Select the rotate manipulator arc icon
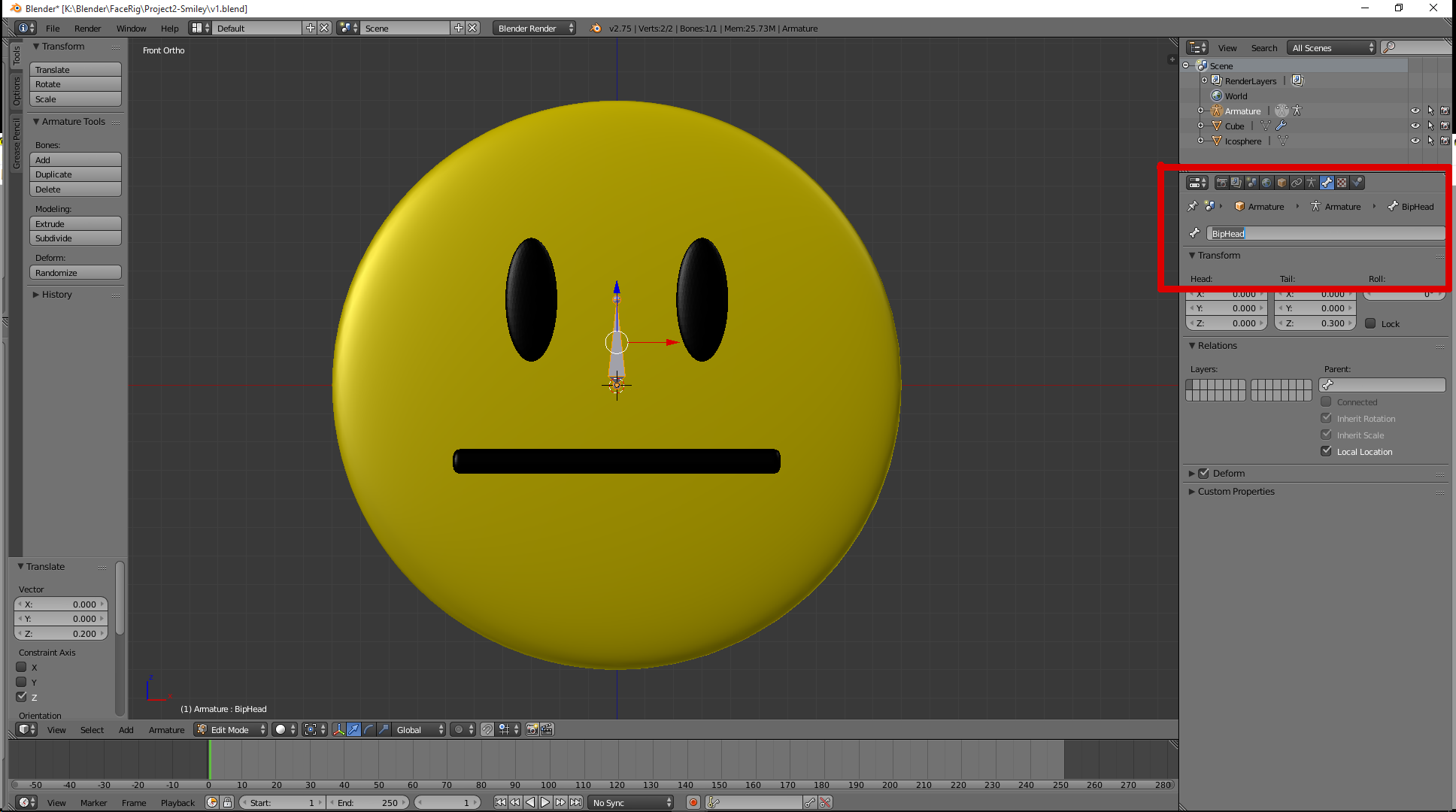Screen dimensions: 1456x812 (x=369, y=729)
